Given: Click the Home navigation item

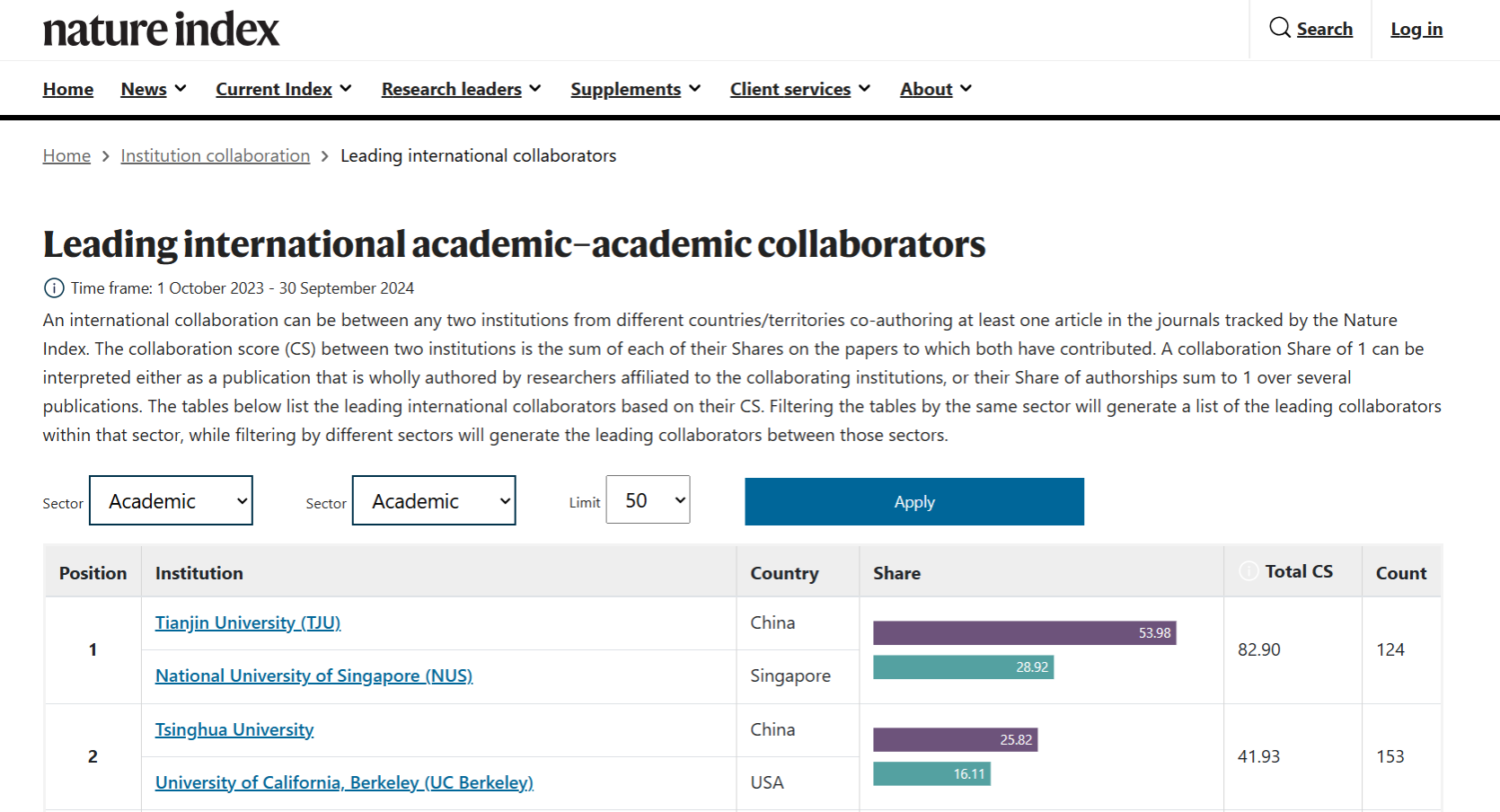Looking at the screenshot, I should (68, 89).
